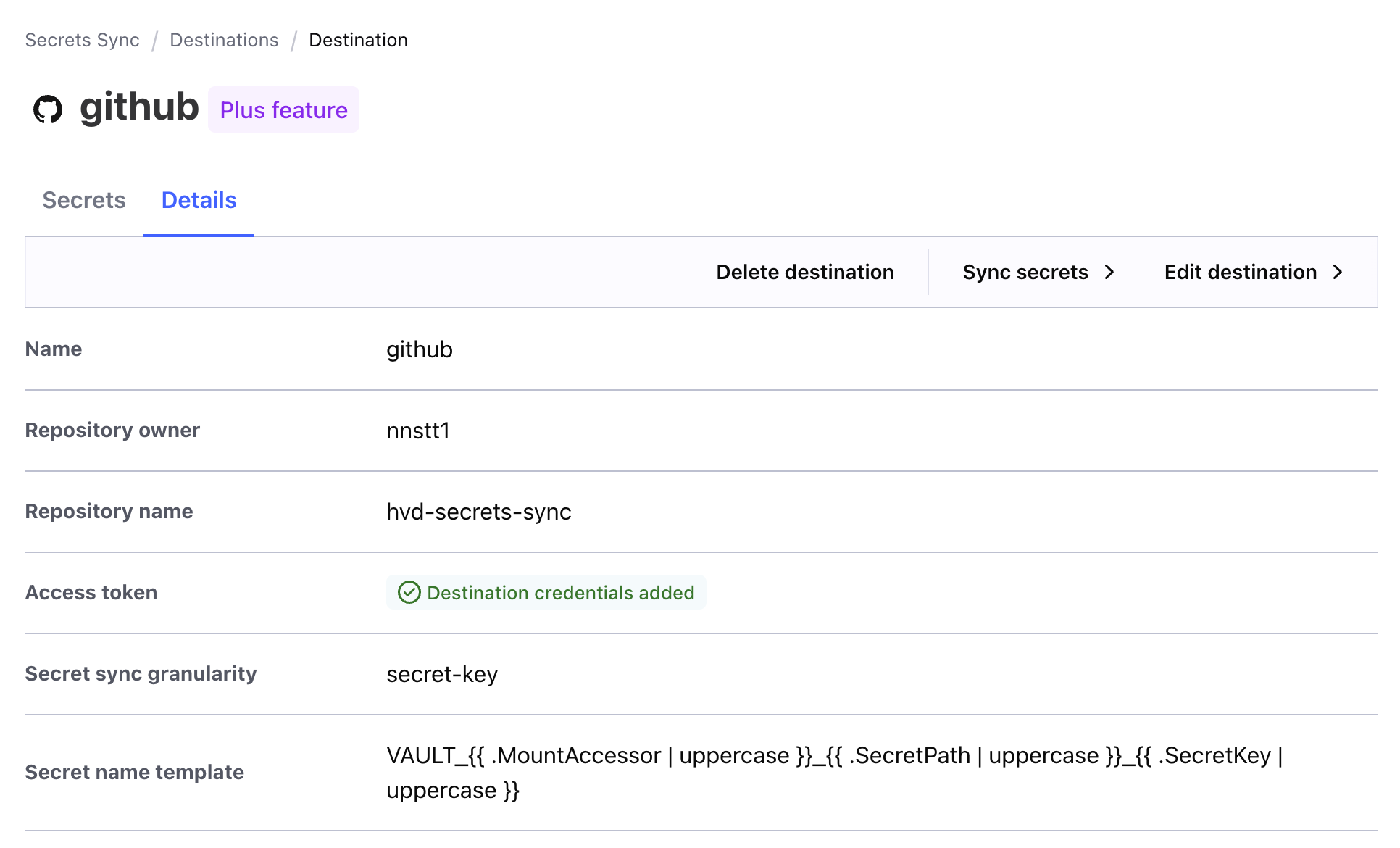Image resolution: width=1400 pixels, height=848 pixels.
Task: Click the secret-key granularity value
Action: pos(442,674)
